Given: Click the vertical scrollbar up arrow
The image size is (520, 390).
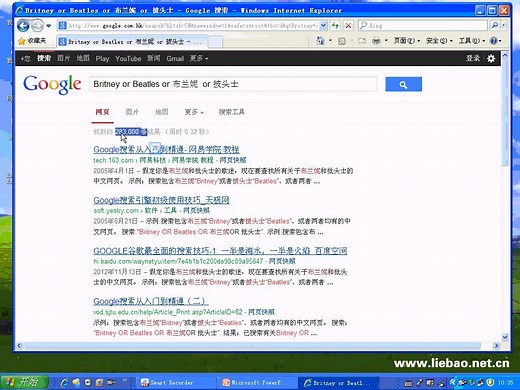Looking at the screenshot, I should click(505, 55).
